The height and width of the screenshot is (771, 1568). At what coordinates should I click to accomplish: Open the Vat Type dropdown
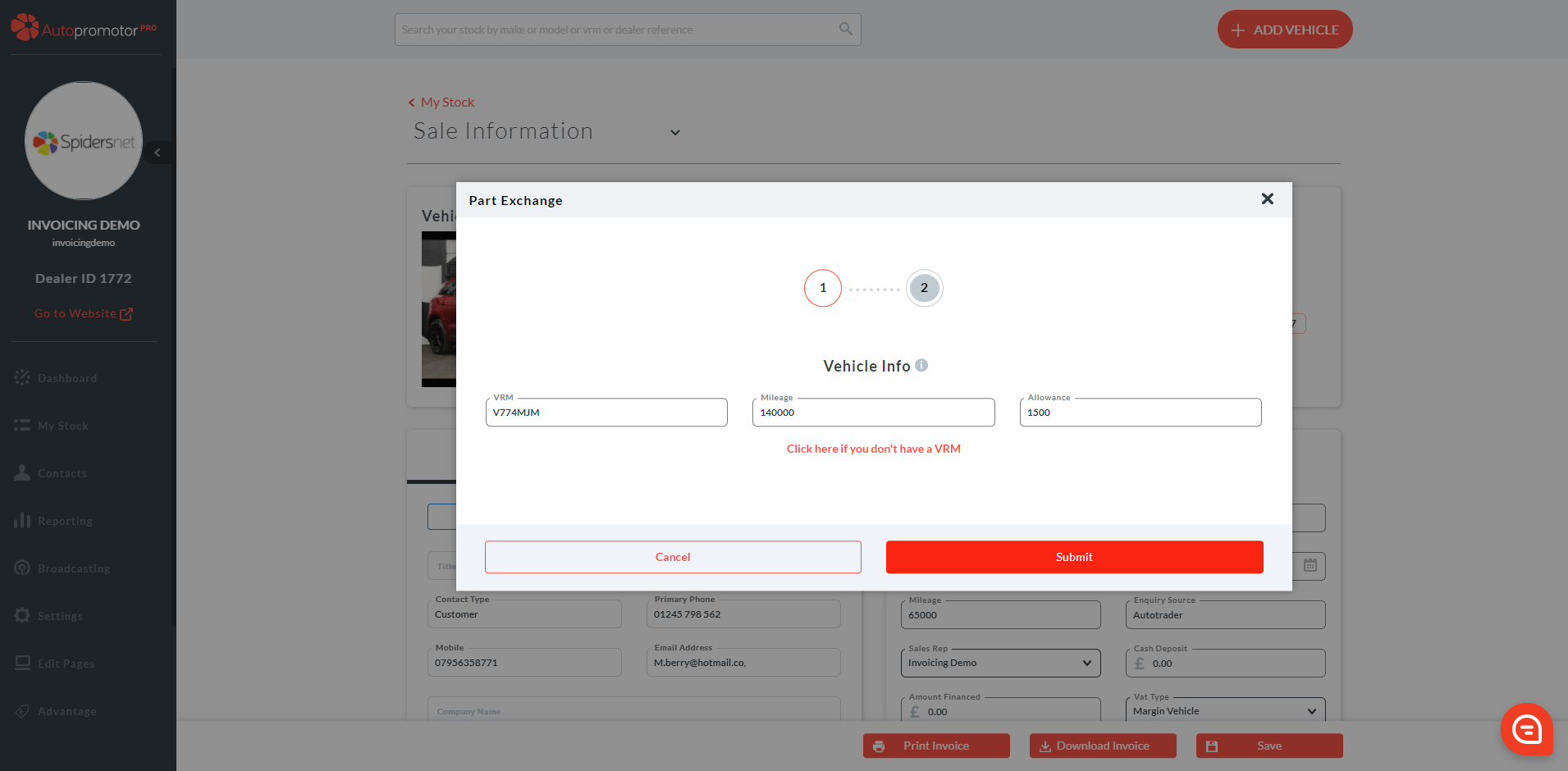pos(1224,711)
